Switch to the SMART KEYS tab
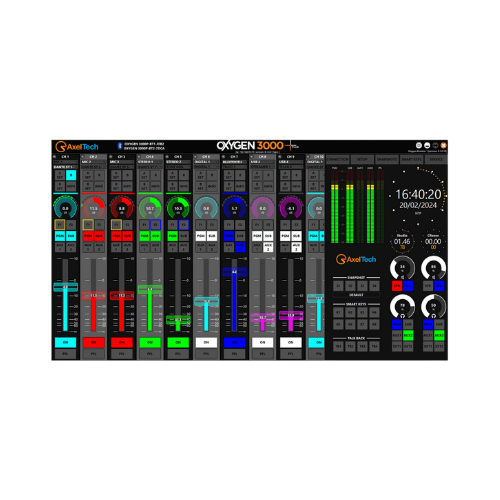Image resolution: width=500 pixels, height=500 pixels. [x=411, y=159]
